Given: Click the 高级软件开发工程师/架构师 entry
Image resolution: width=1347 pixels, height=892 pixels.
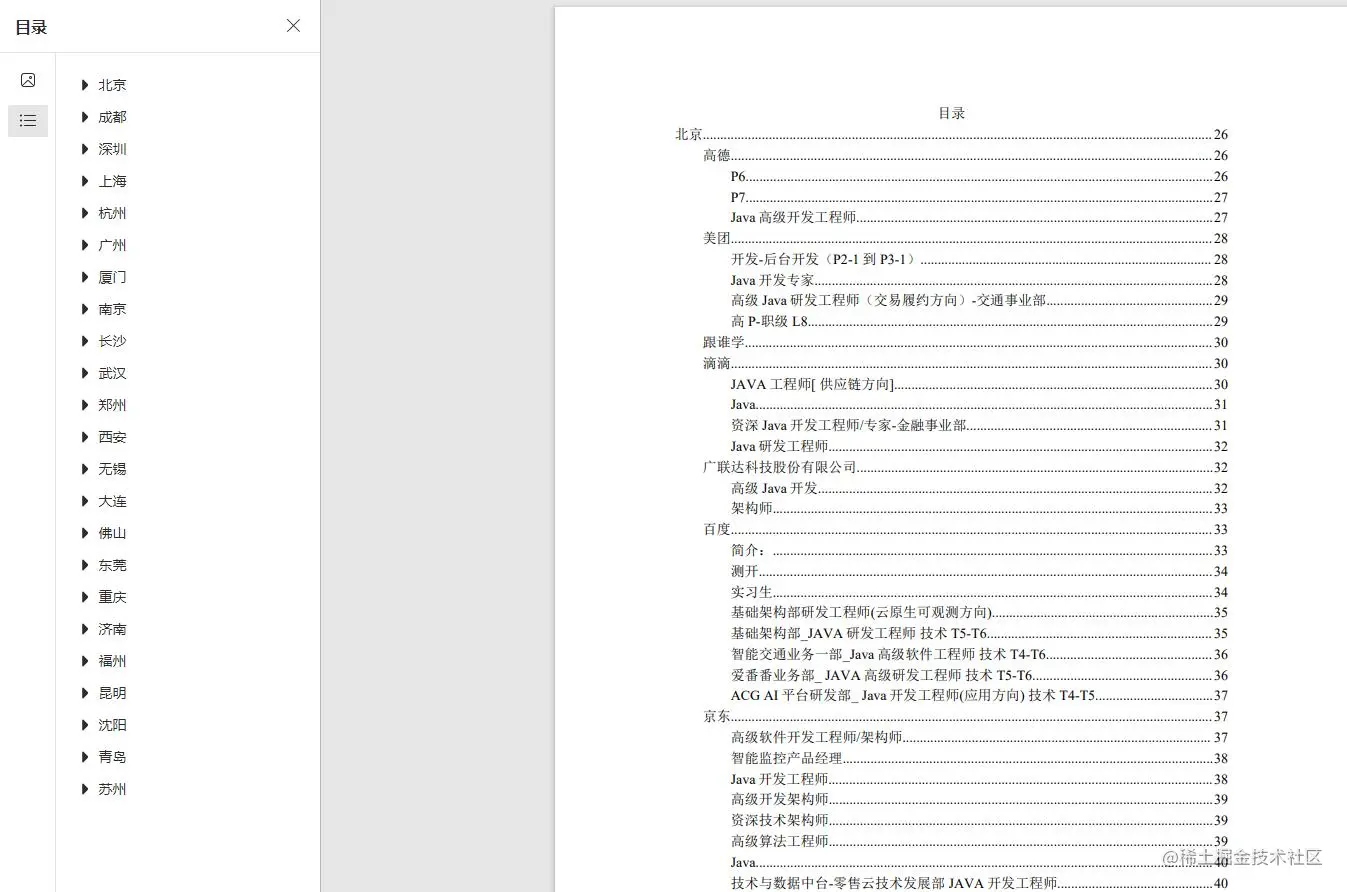Looking at the screenshot, I should coord(980,737).
